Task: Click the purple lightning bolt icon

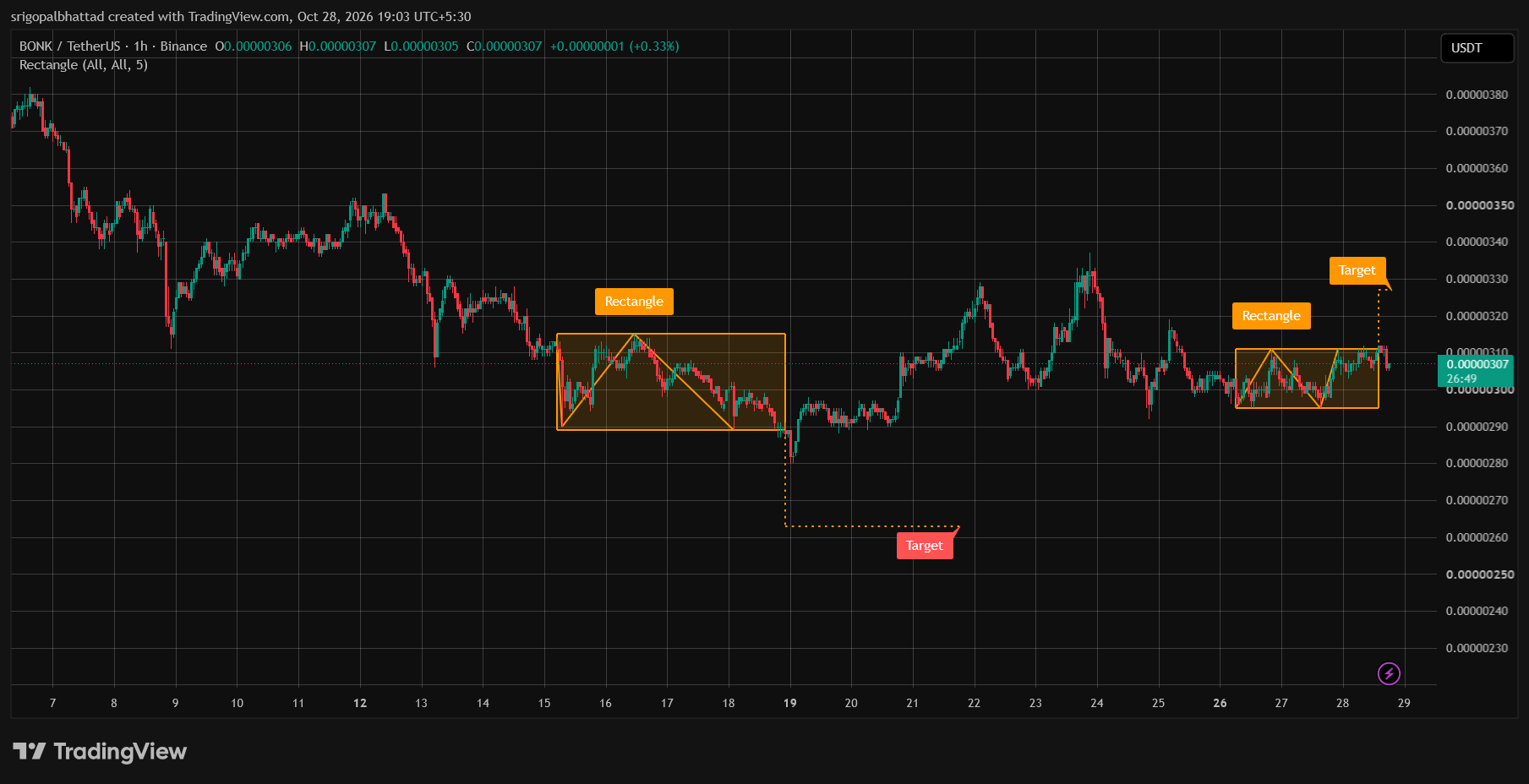Action: 1389,673
